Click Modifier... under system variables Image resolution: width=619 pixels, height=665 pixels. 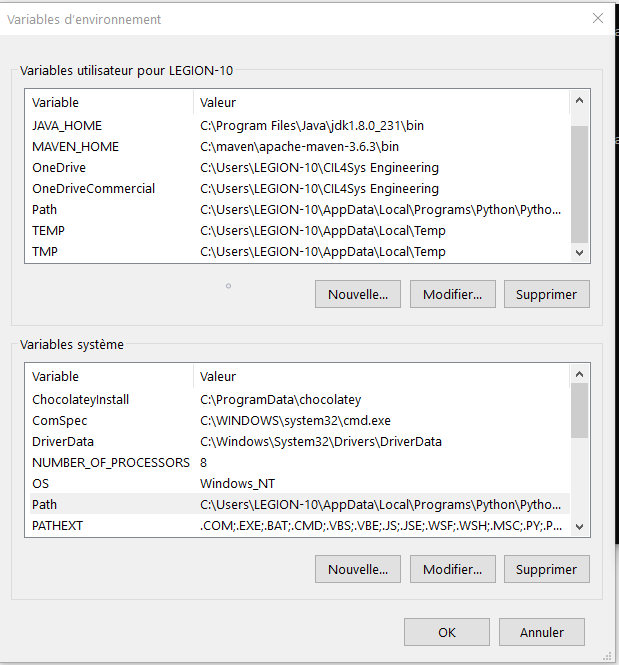click(452, 569)
